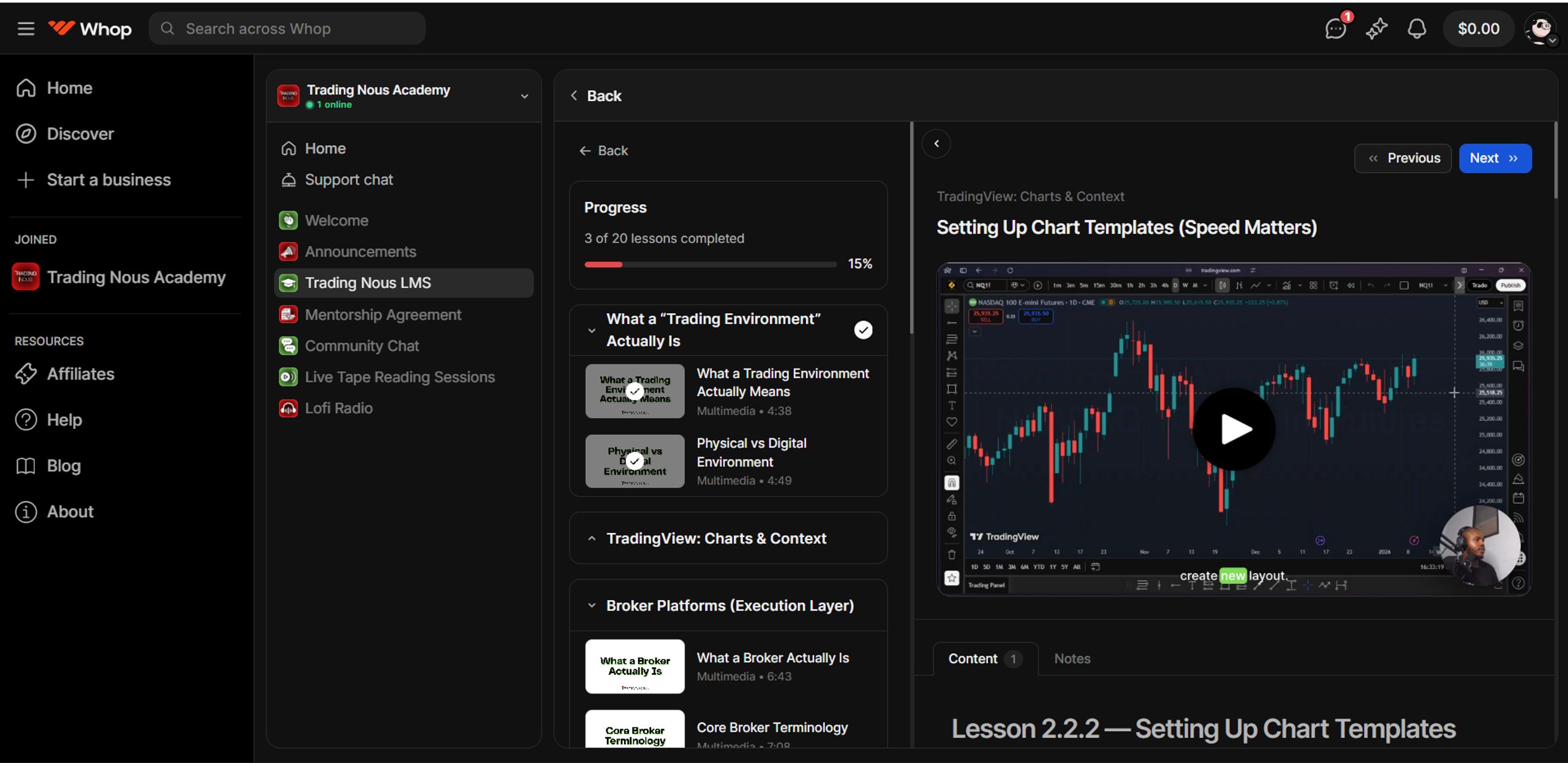This screenshot has width=1568, height=763.
Task: Click the Back arrow link above Progress
Action: 604,151
